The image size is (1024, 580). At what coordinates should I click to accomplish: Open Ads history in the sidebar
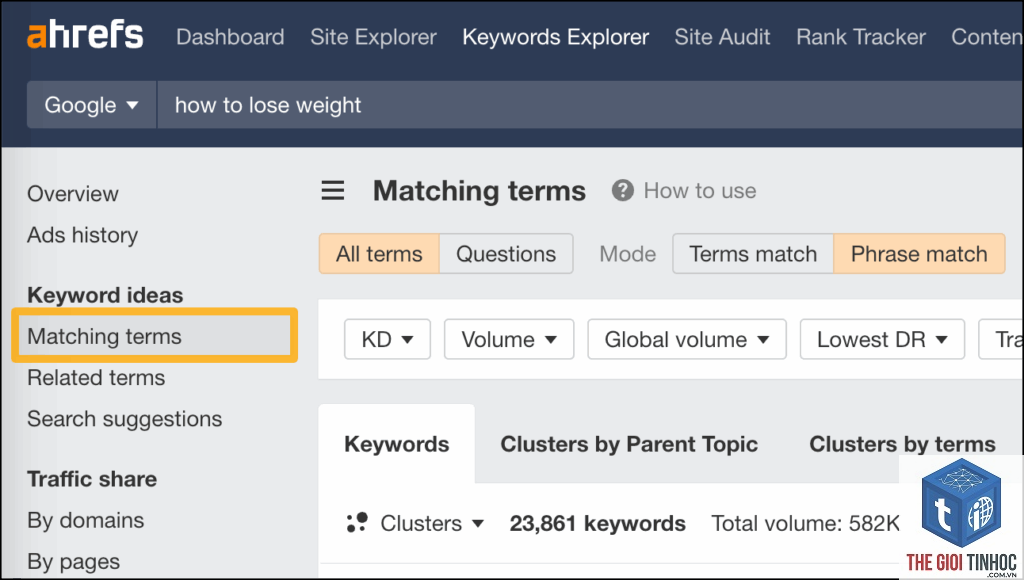pos(82,235)
